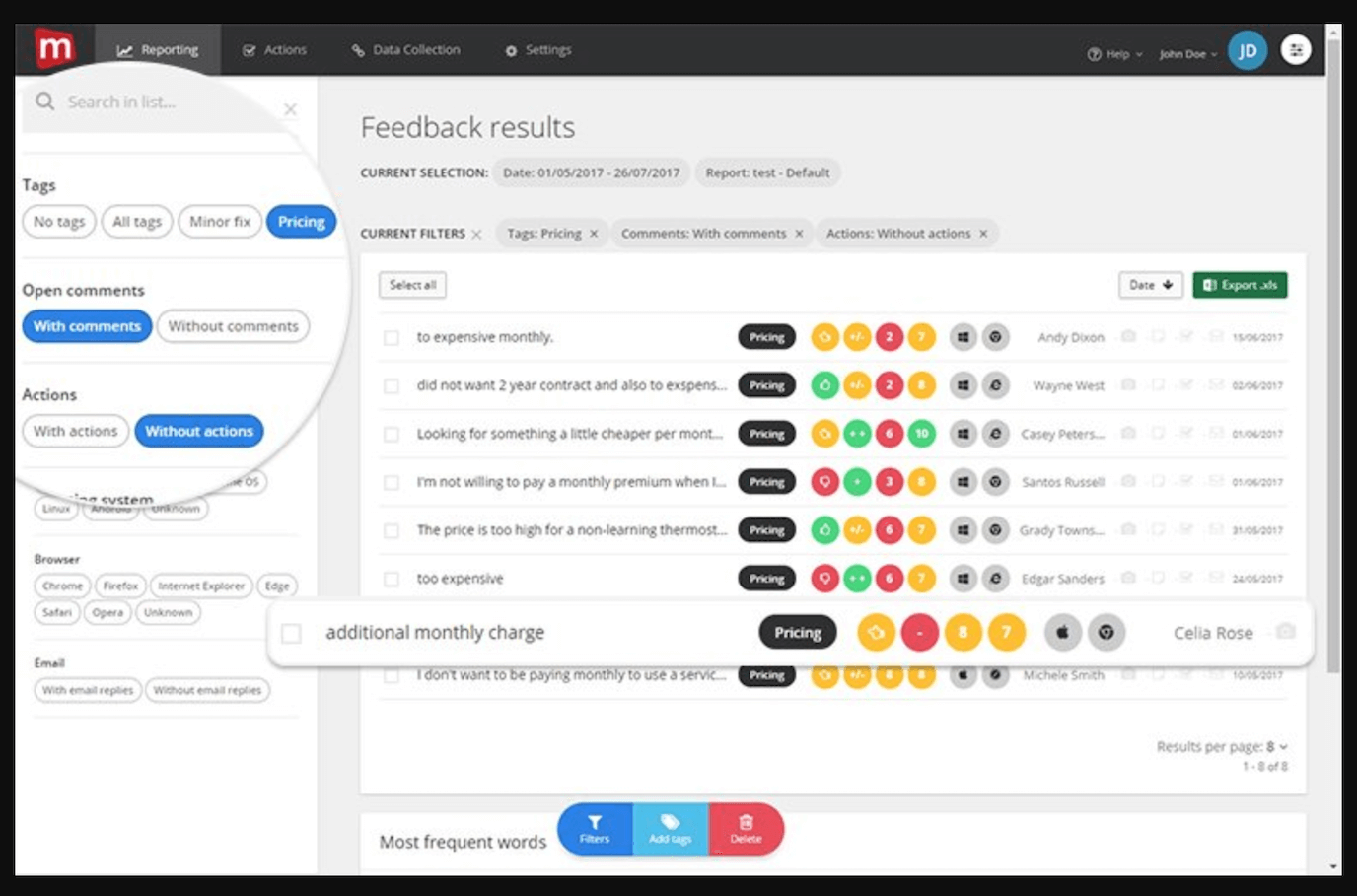1357x896 pixels.
Task: Select the 'too expensive' row checkbox
Action: [392, 580]
